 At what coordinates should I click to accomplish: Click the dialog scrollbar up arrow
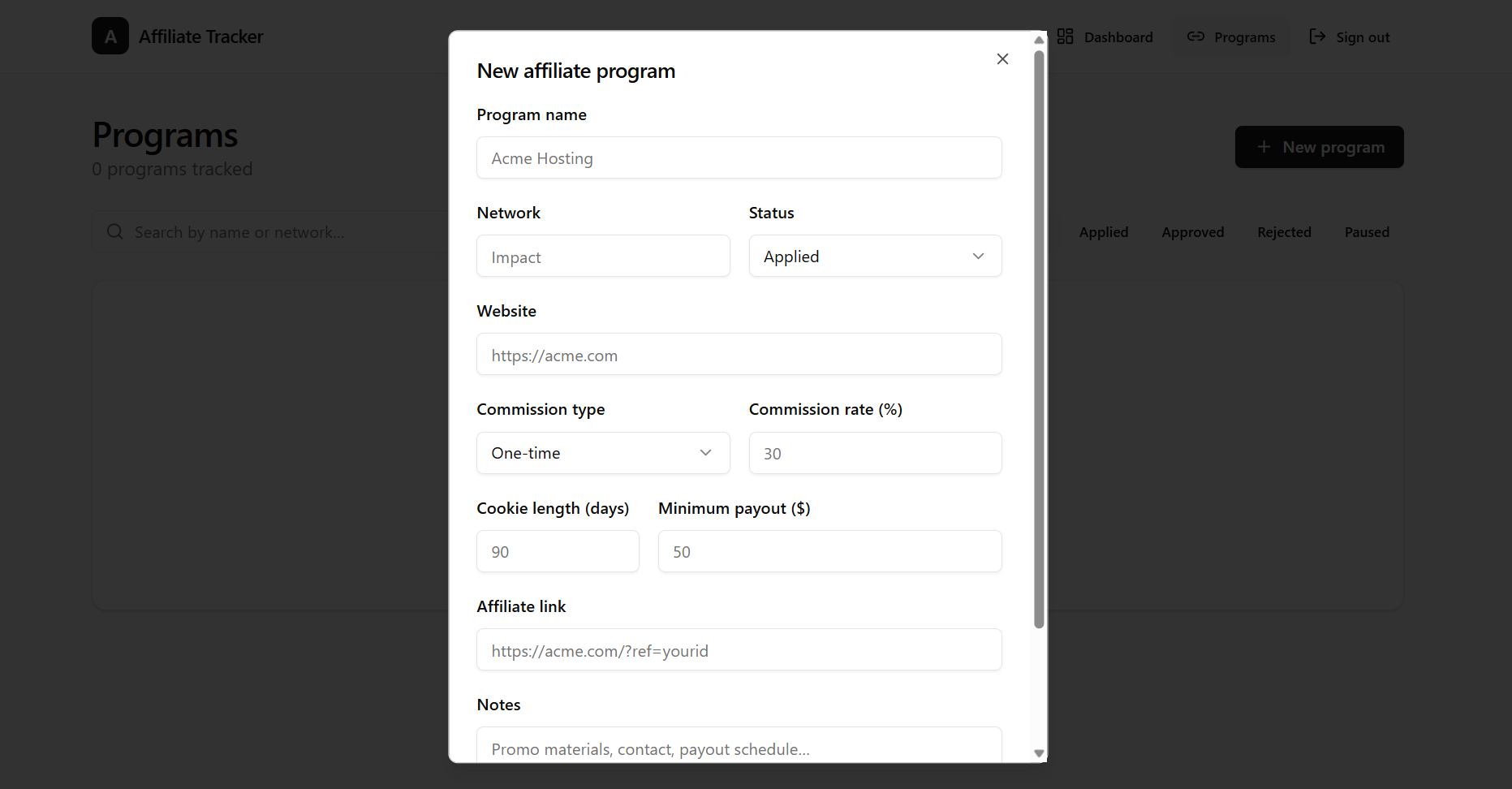(1039, 40)
